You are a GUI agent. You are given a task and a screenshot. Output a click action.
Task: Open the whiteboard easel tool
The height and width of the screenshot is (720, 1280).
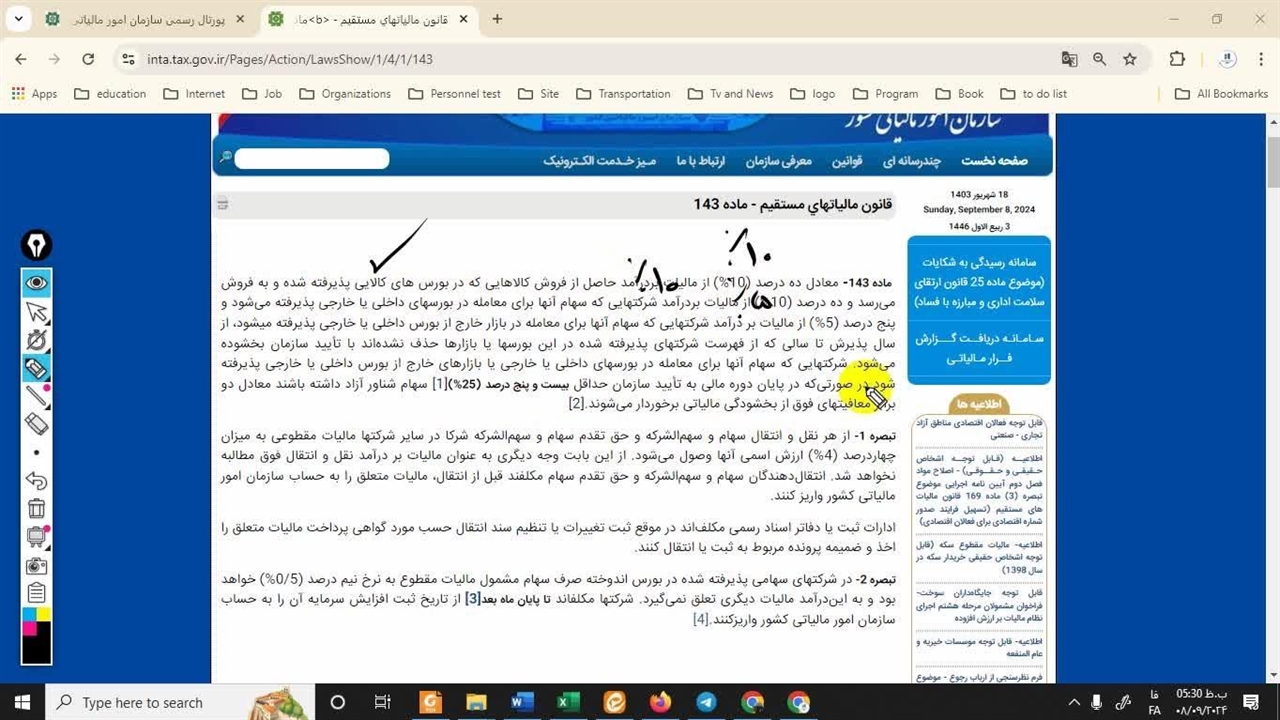[37, 537]
